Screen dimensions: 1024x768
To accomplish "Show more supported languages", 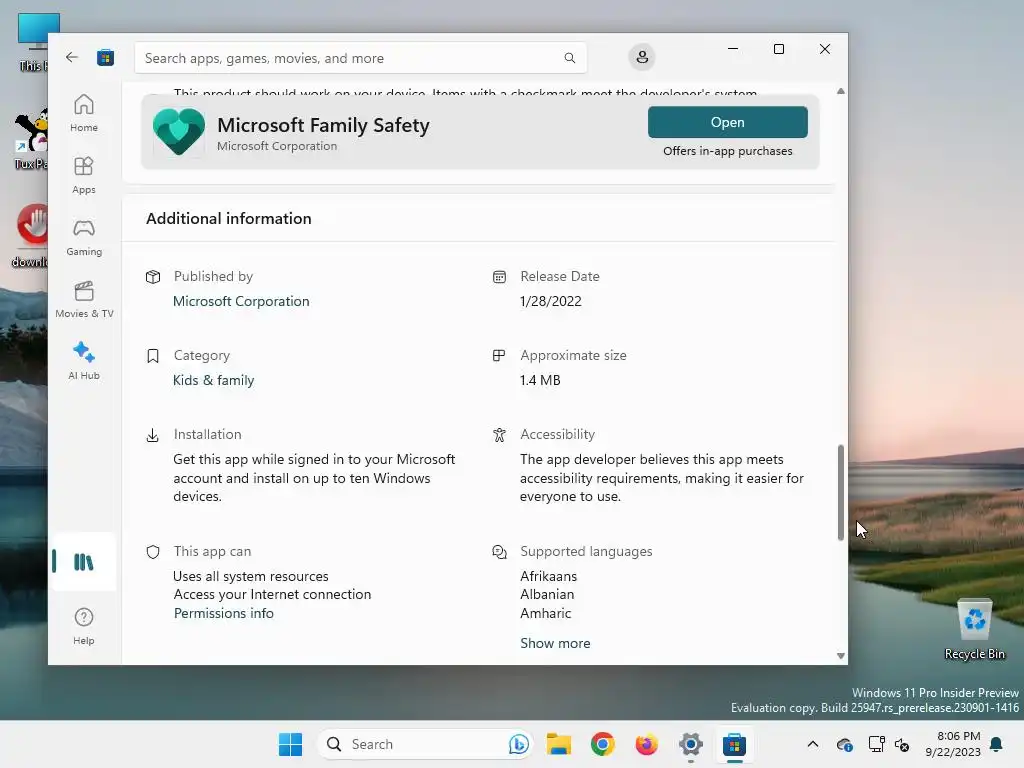I will (555, 643).
